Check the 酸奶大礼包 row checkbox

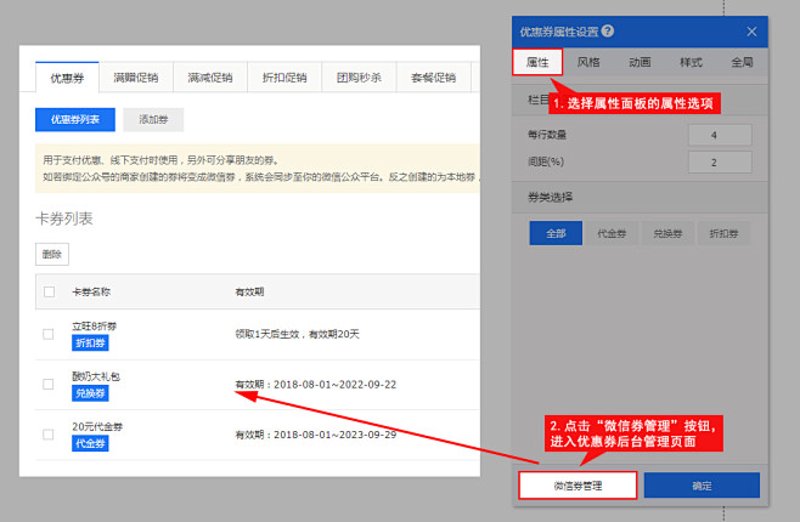pyautogui.click(x=48, y=384)
